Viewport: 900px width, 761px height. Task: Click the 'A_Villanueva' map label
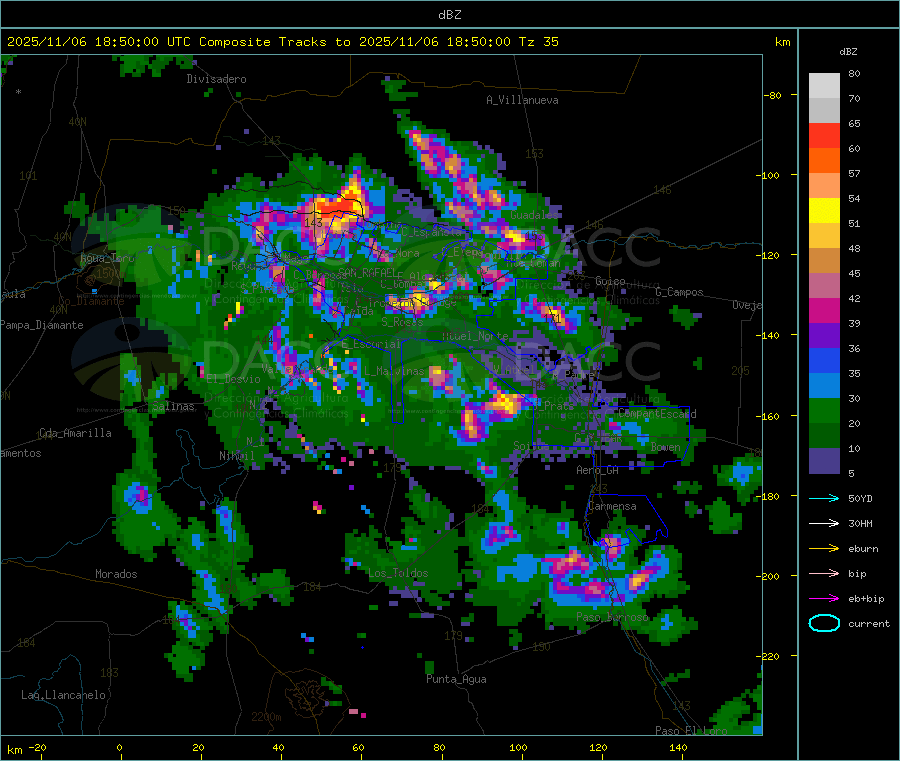522,100
